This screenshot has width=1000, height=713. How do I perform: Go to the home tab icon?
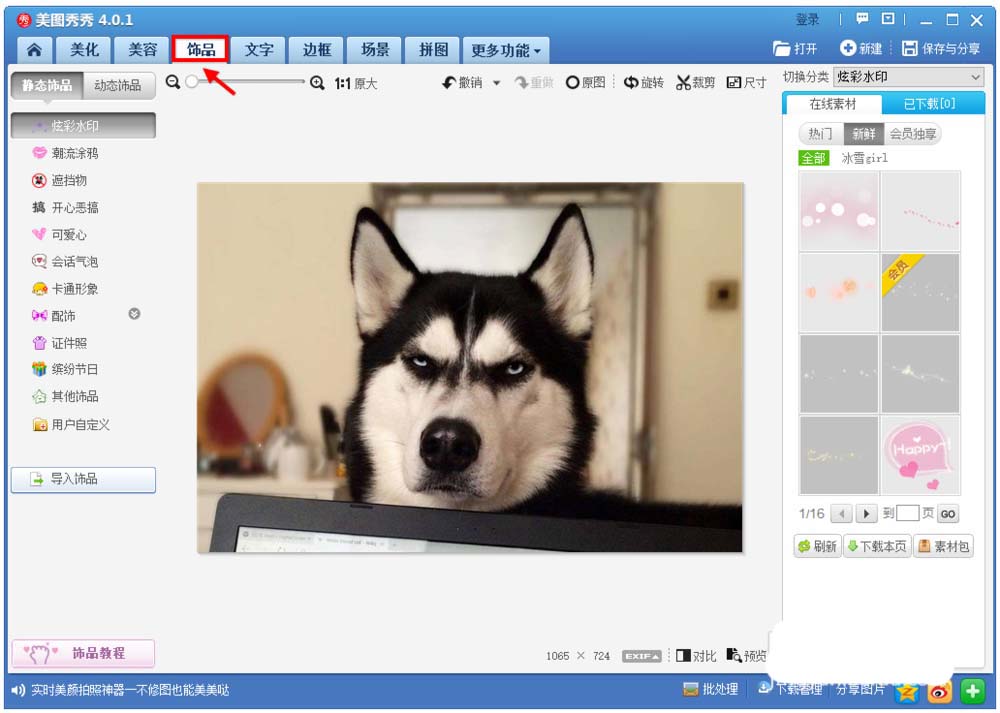click(34, 50)
